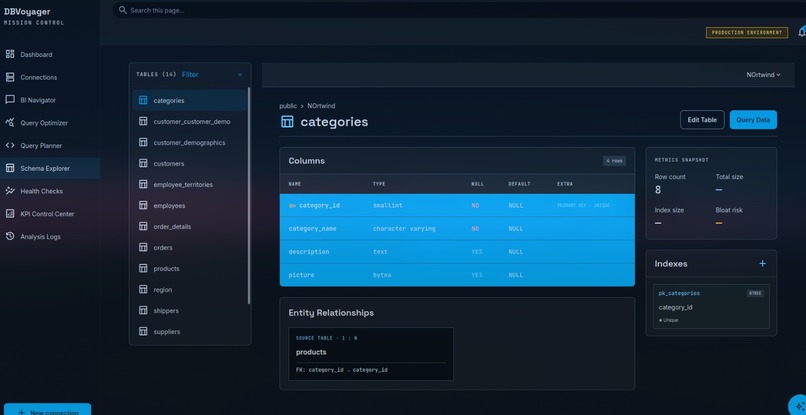This screenshot has width=806, height=415.
Task: Open the pk_categories index link
Action: pos(679,293)
